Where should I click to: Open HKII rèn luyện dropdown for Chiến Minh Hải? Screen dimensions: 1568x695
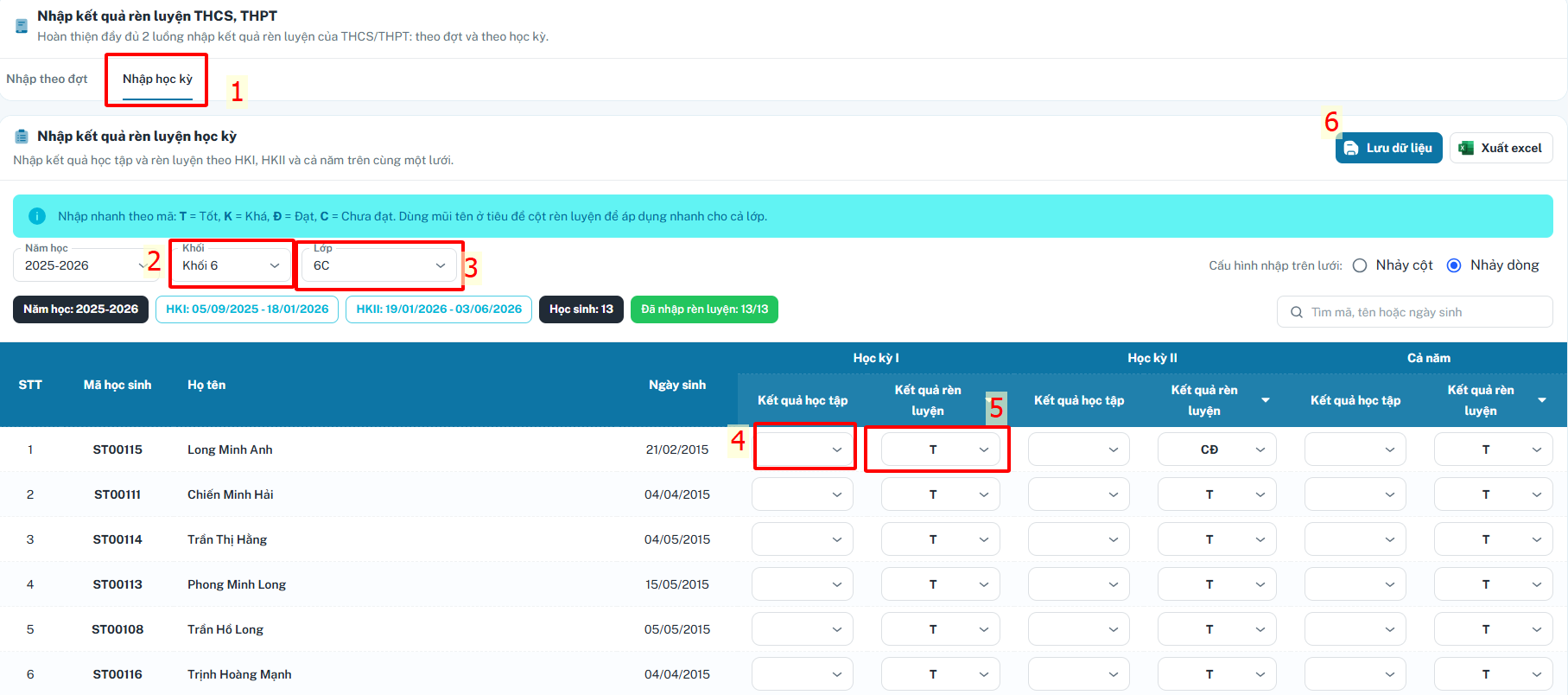(1217, 494)
